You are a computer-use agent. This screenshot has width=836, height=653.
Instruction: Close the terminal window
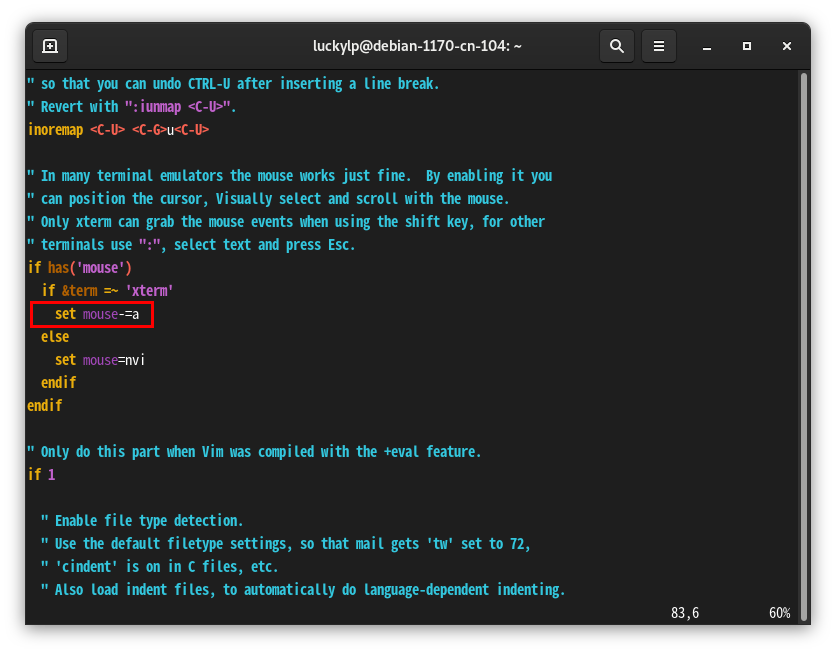pos(787,46)
